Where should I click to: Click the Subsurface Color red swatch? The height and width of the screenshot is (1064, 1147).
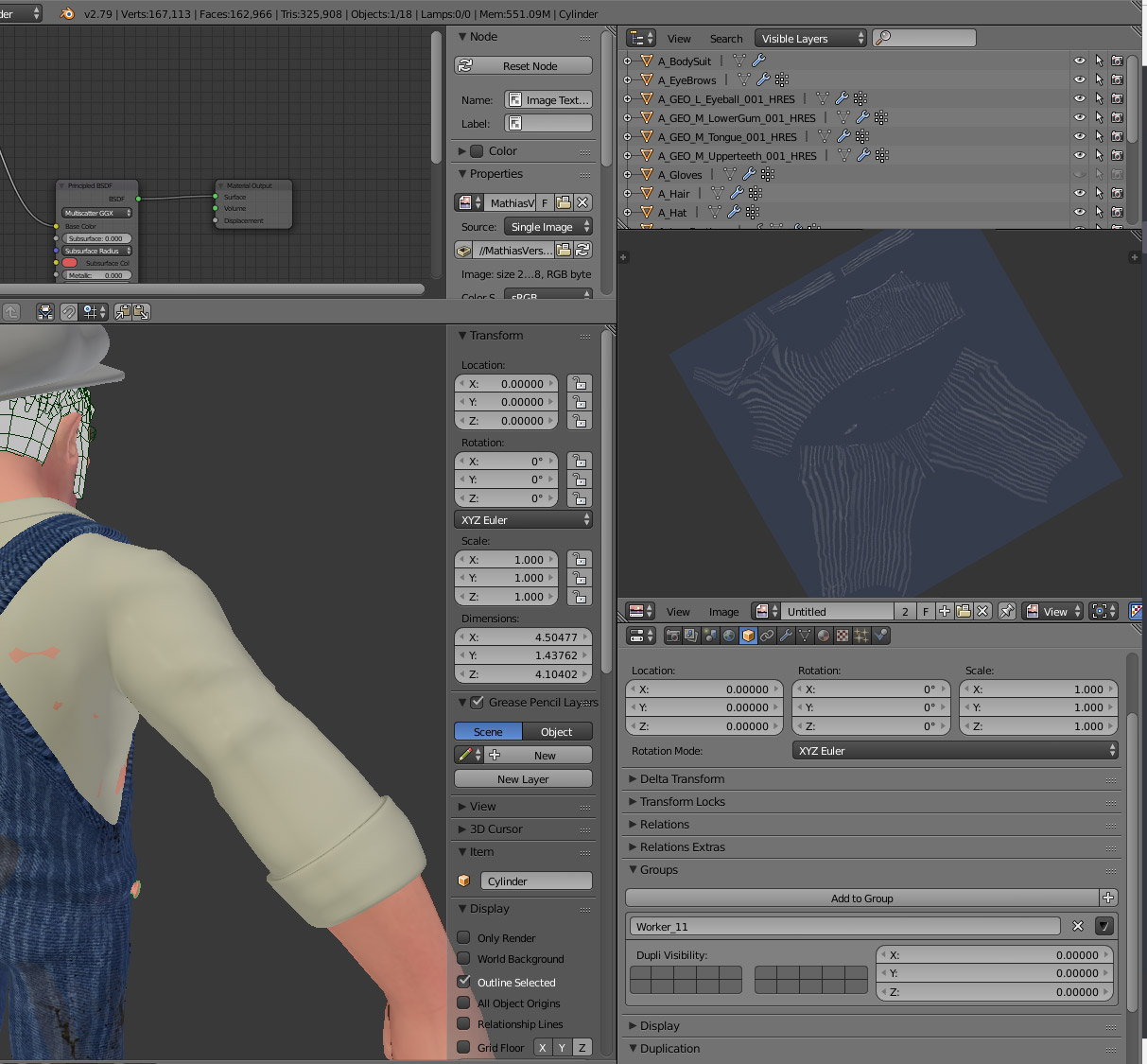69,263
